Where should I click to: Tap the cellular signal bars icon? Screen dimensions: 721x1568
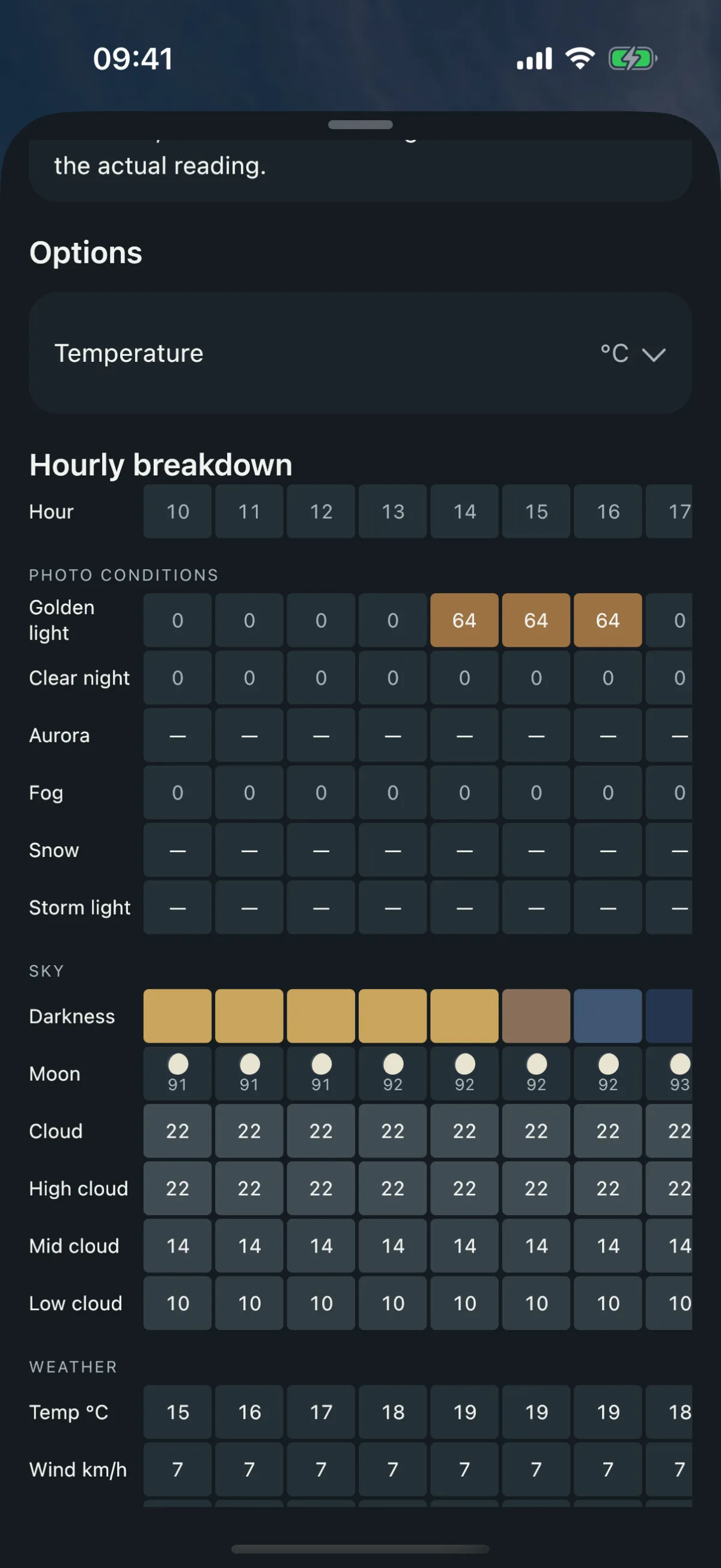point(534,59)
